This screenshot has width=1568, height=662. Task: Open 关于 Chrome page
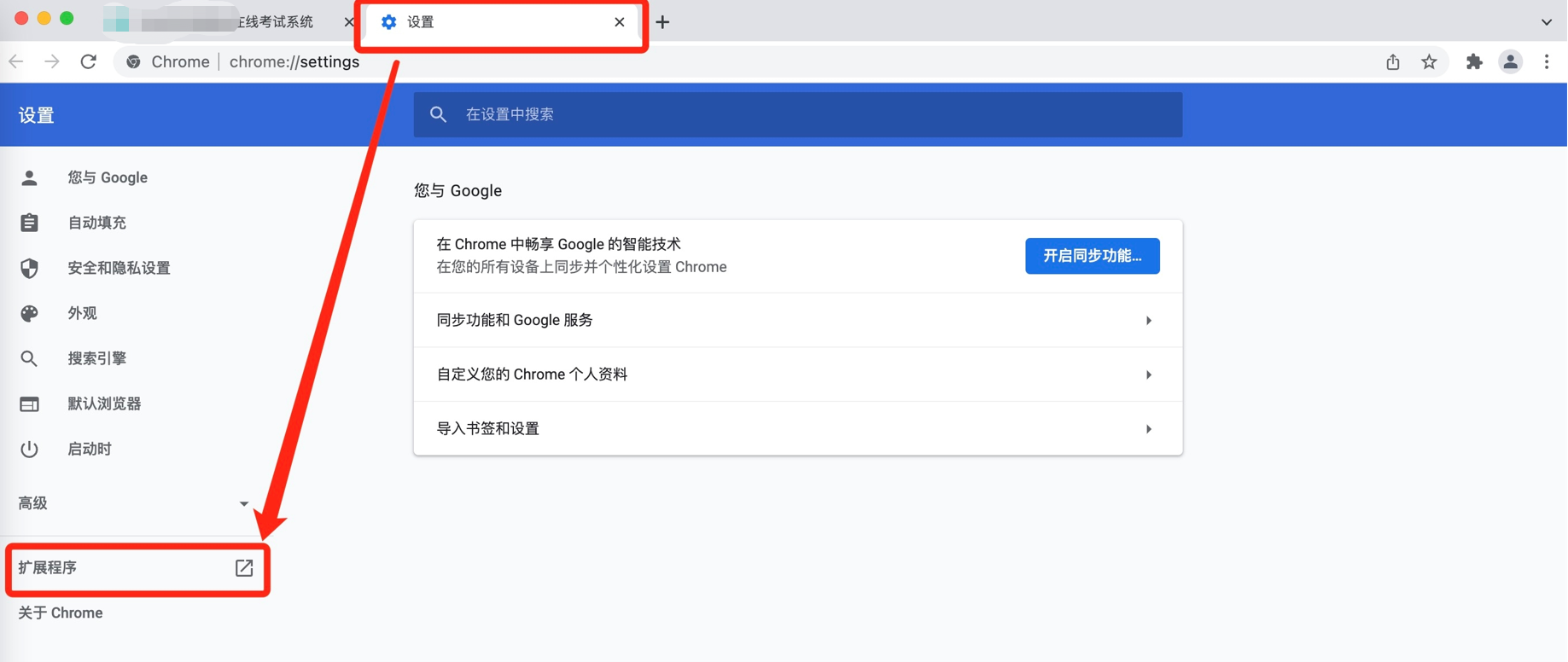point(61,613)
